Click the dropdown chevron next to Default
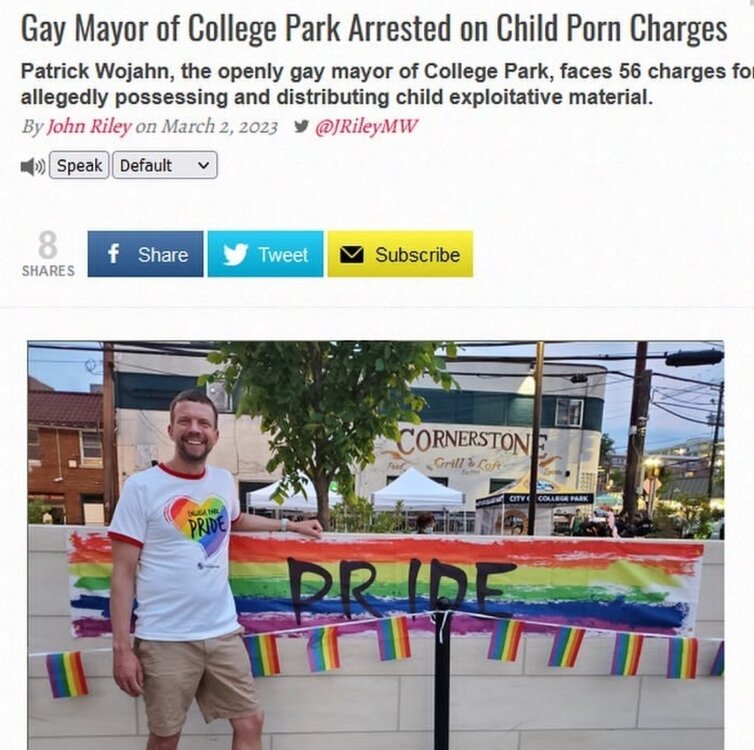This screenshot has width=754, height=750. 203,165
